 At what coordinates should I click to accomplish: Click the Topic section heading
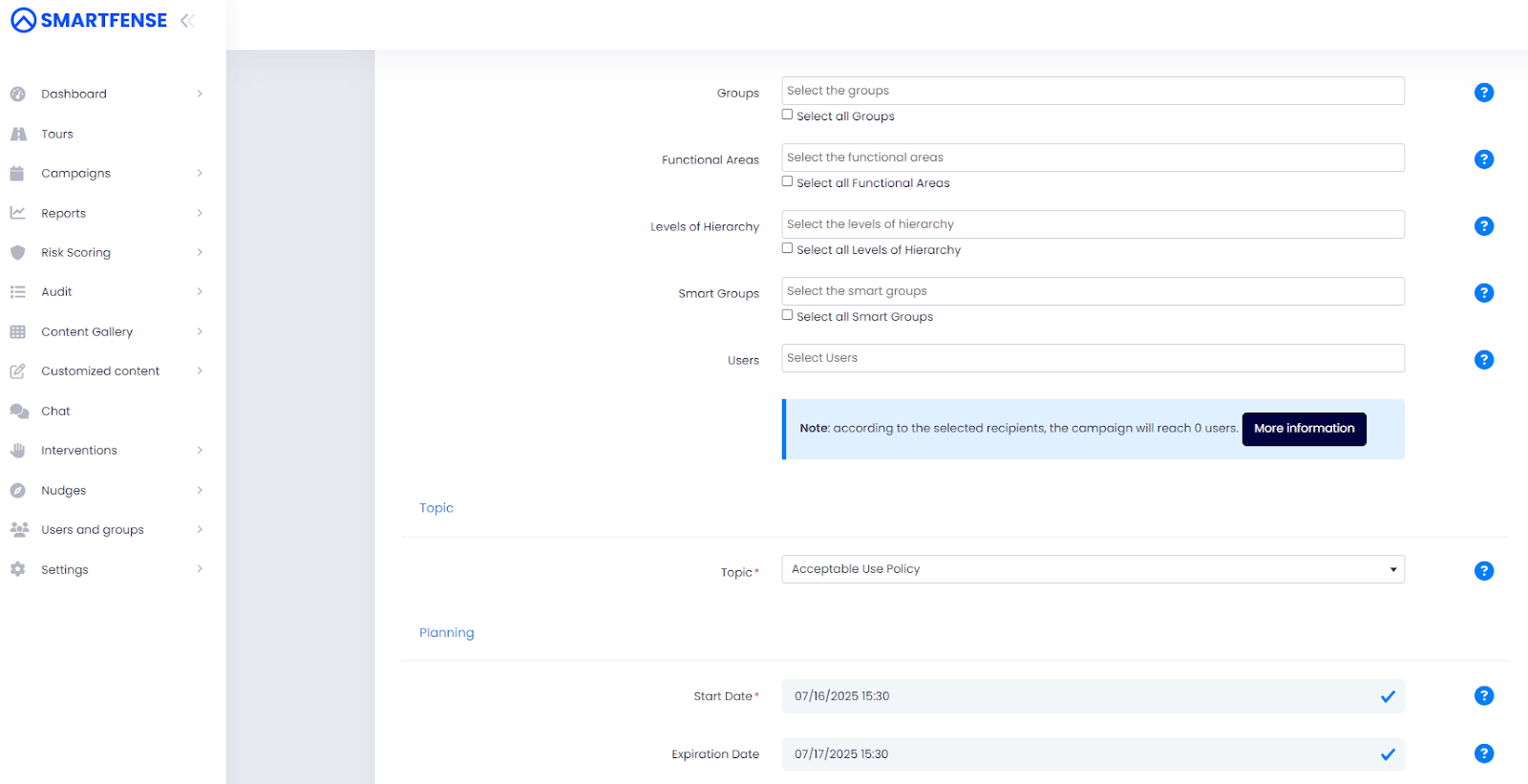tap(436, 508)
